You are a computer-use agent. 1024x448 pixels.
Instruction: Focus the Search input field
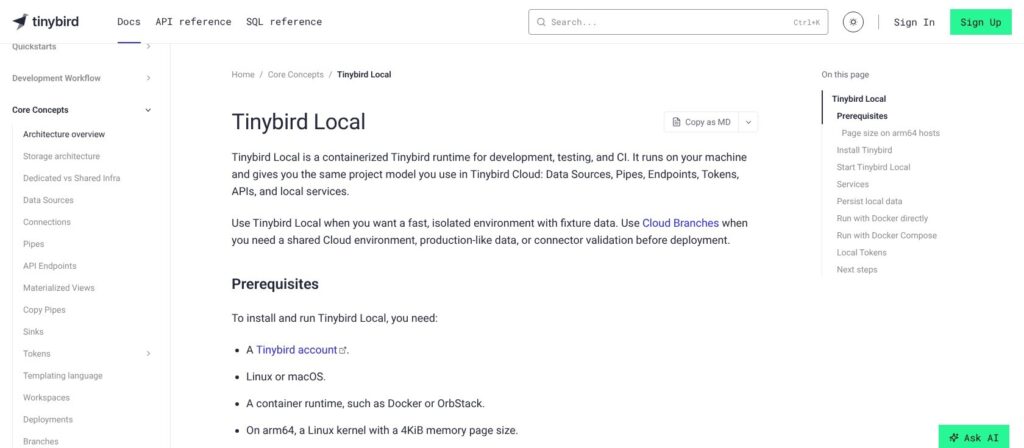678,22
